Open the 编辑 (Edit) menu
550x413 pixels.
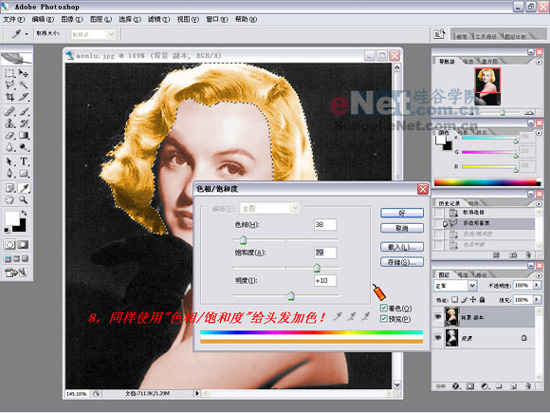43,19
